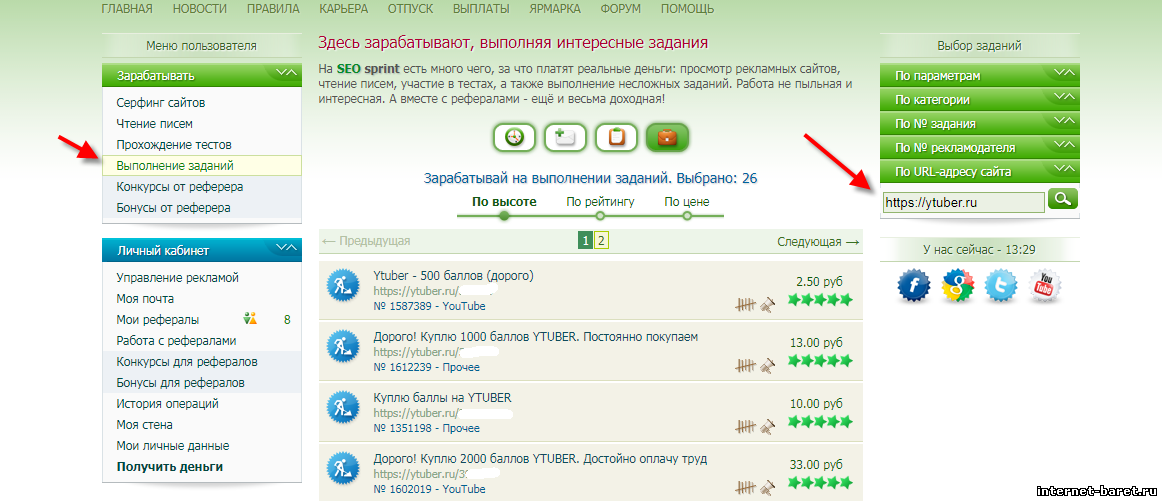Select Выполнение заданий menu item
The height and width of the screenshot is (501, 1162).
[202, 165]
